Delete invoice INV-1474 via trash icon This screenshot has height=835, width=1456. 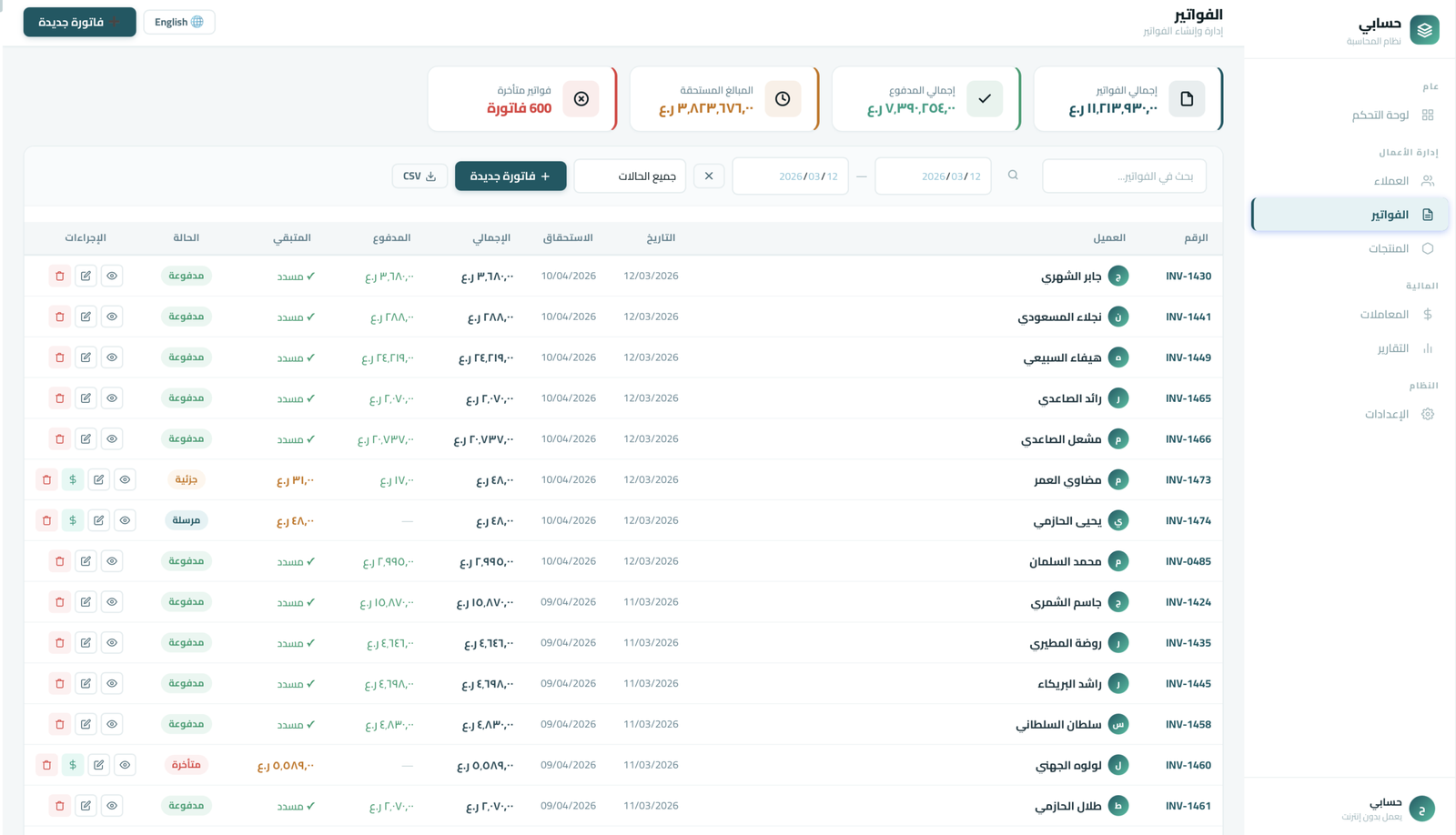(47, 520)
